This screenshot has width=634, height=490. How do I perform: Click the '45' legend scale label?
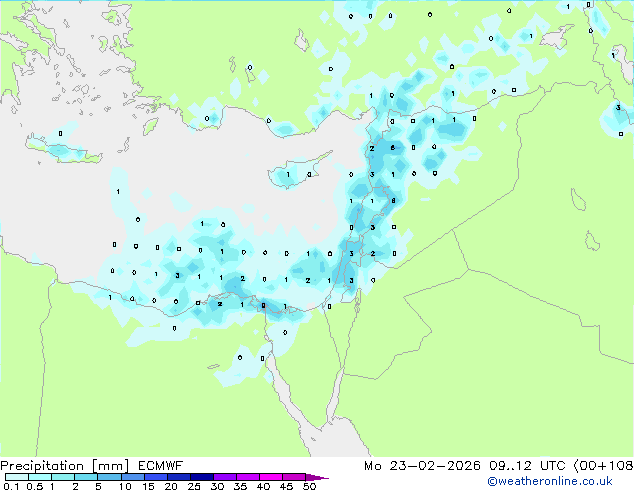pos(286,486)
